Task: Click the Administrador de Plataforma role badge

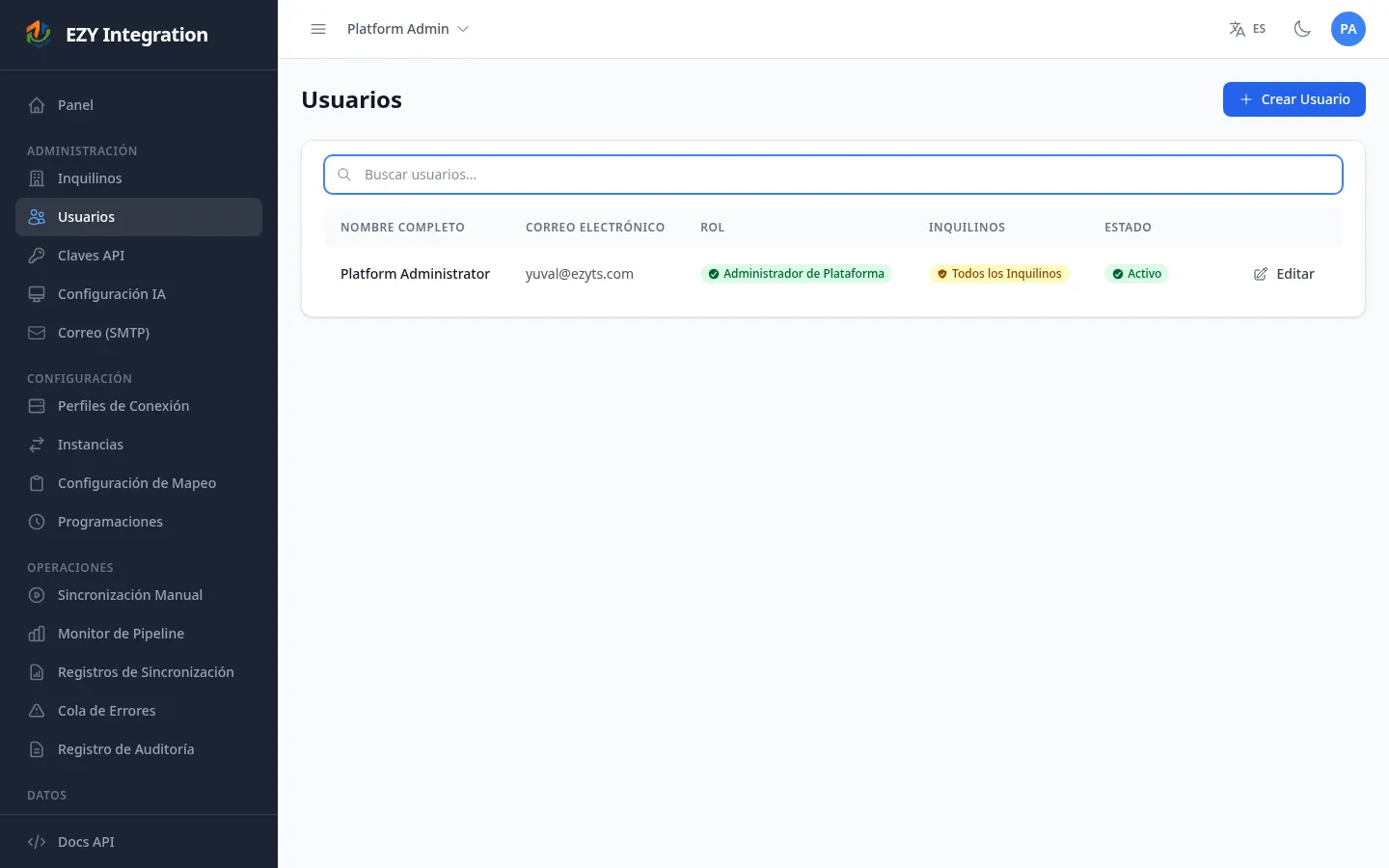Action: coord(796,274)
